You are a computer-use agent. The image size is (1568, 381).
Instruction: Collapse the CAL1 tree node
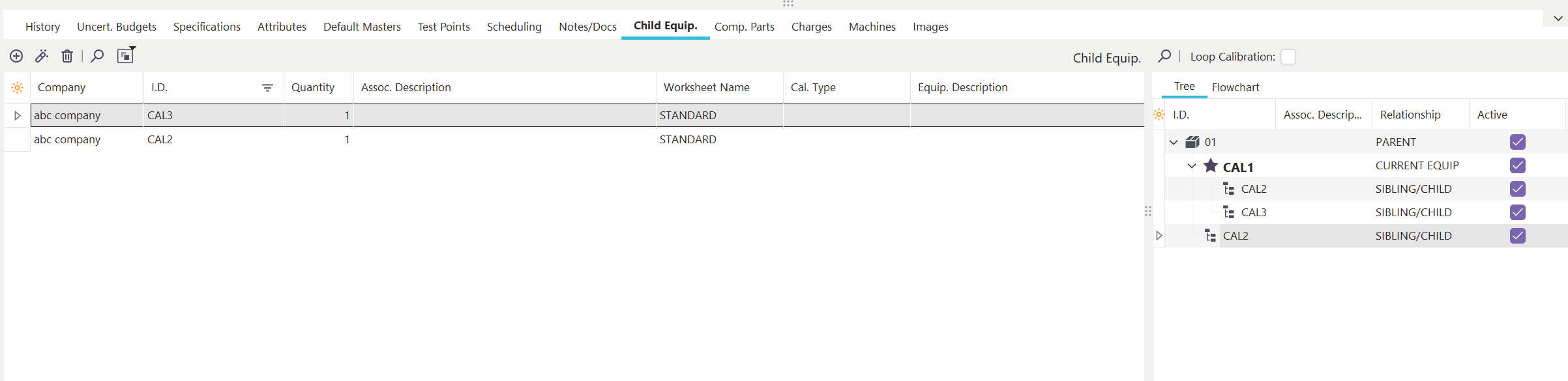(1192, 166)
